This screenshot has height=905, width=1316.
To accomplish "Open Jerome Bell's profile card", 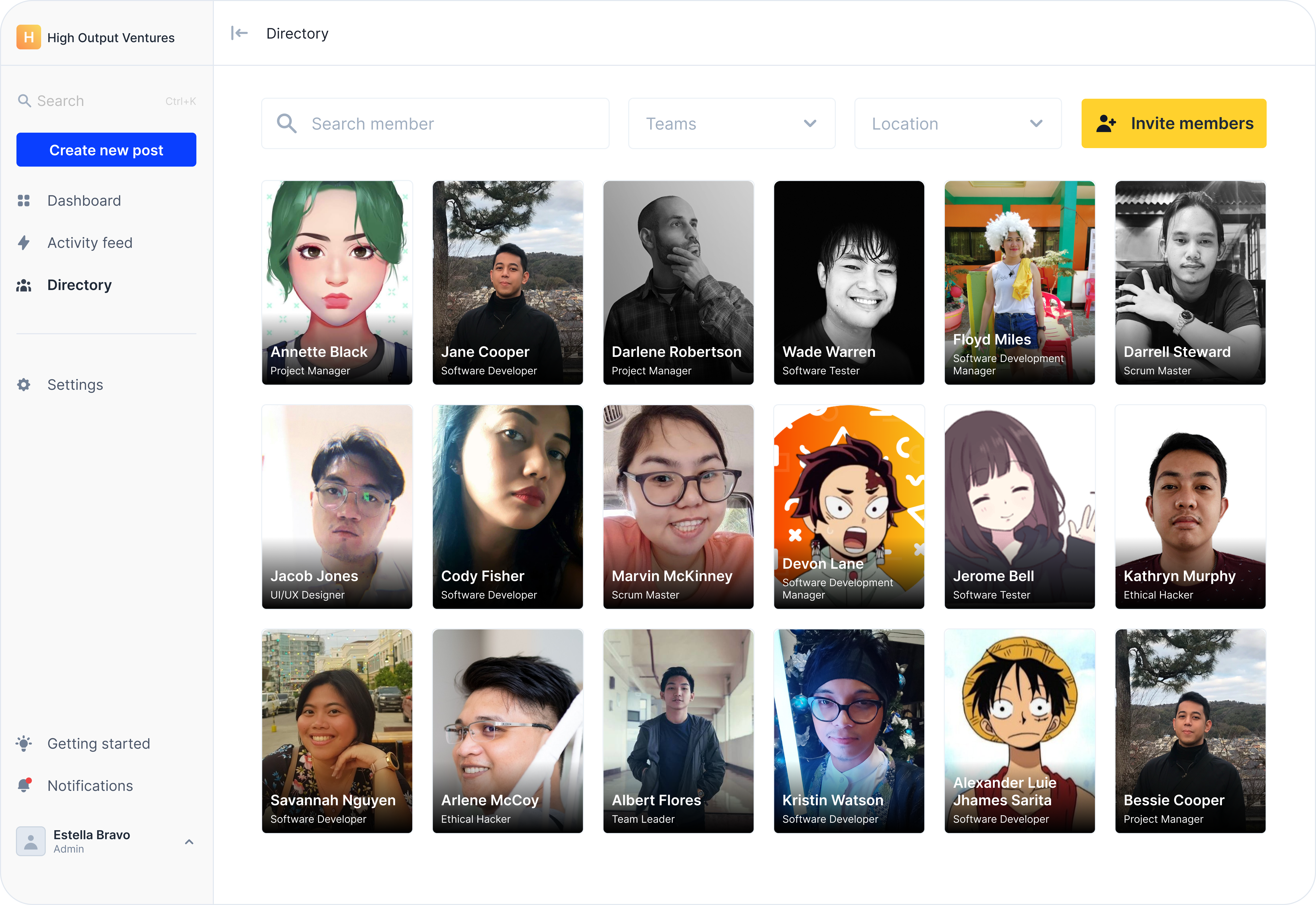I will tap(1020, 507).
